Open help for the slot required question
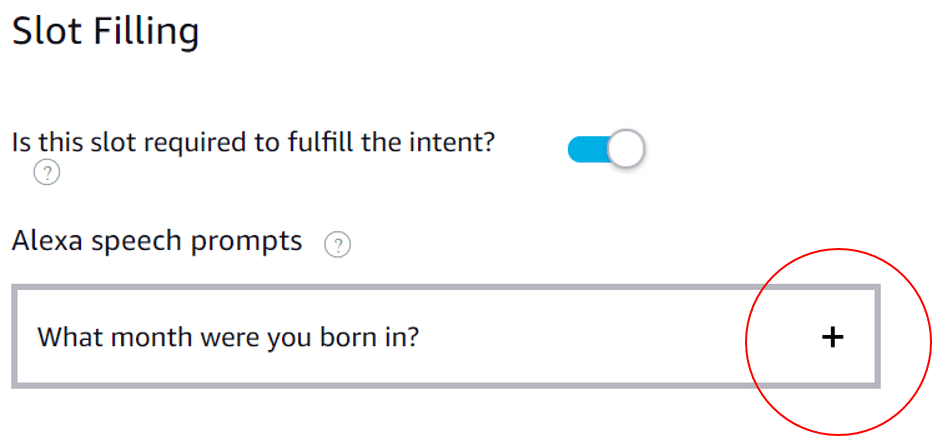Image resolution: width=932 pixels, height=436 pixels. 46,173
